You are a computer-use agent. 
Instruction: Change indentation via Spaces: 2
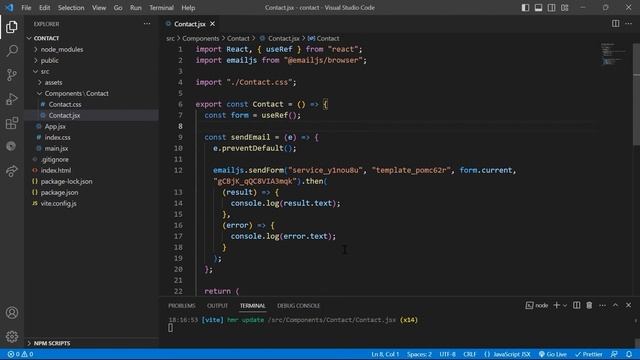pos(419,354)
